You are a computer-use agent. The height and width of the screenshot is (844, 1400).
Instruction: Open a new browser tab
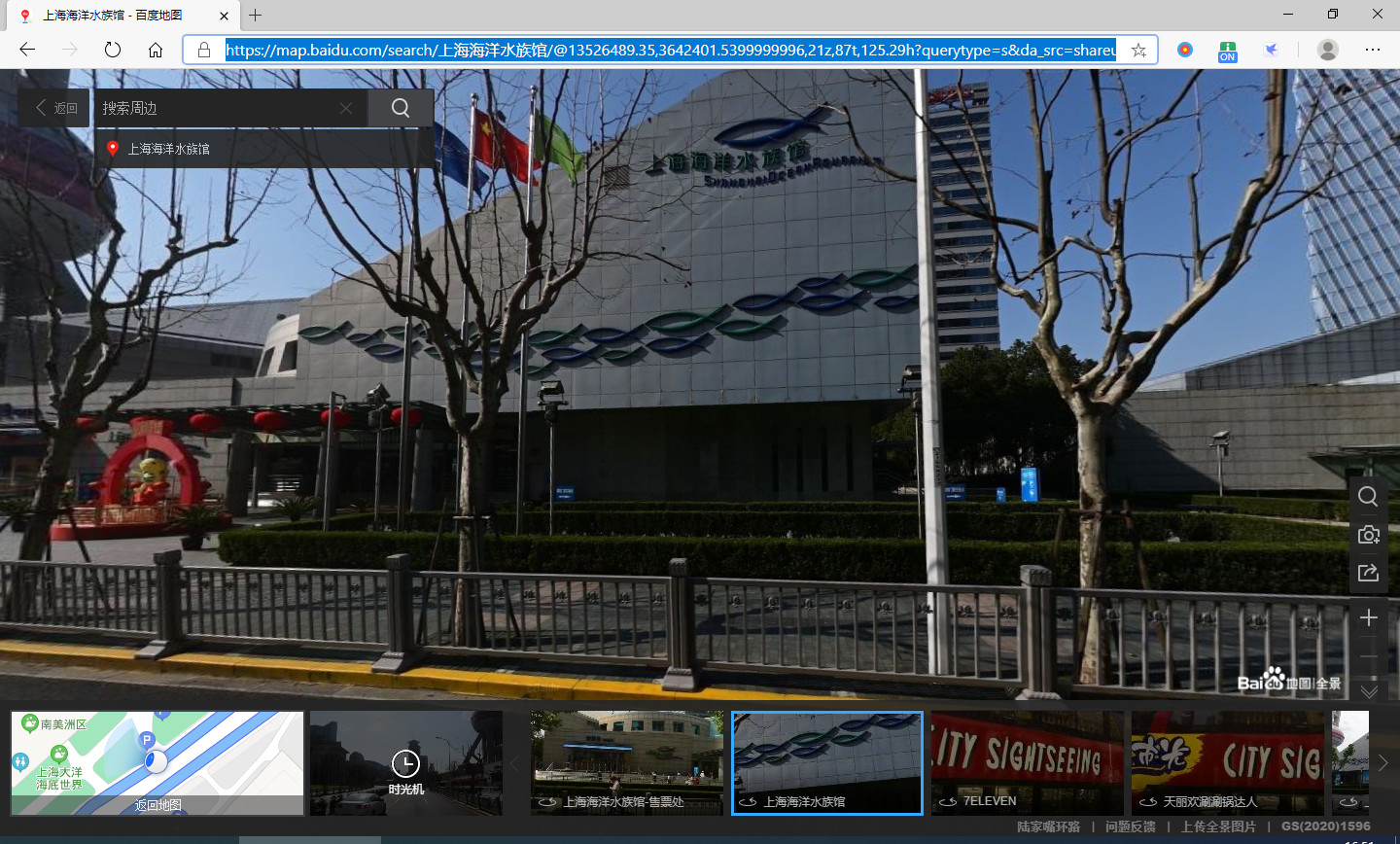(256, 16)
